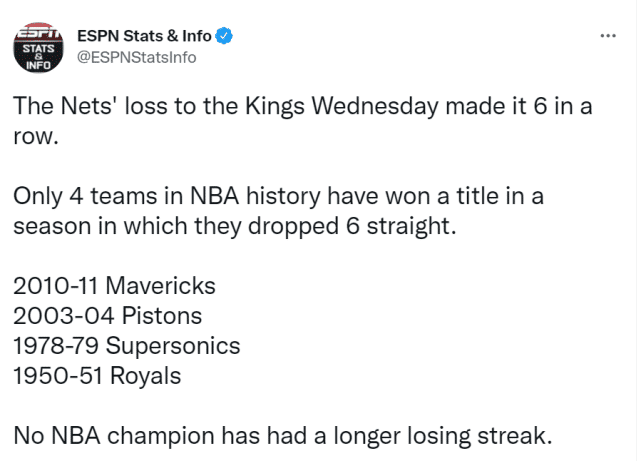The height and width of the screenshot is (461, 641).
Task: Open the ESPN Stats & Info profile avatar
Action: [x=38, y=49]
